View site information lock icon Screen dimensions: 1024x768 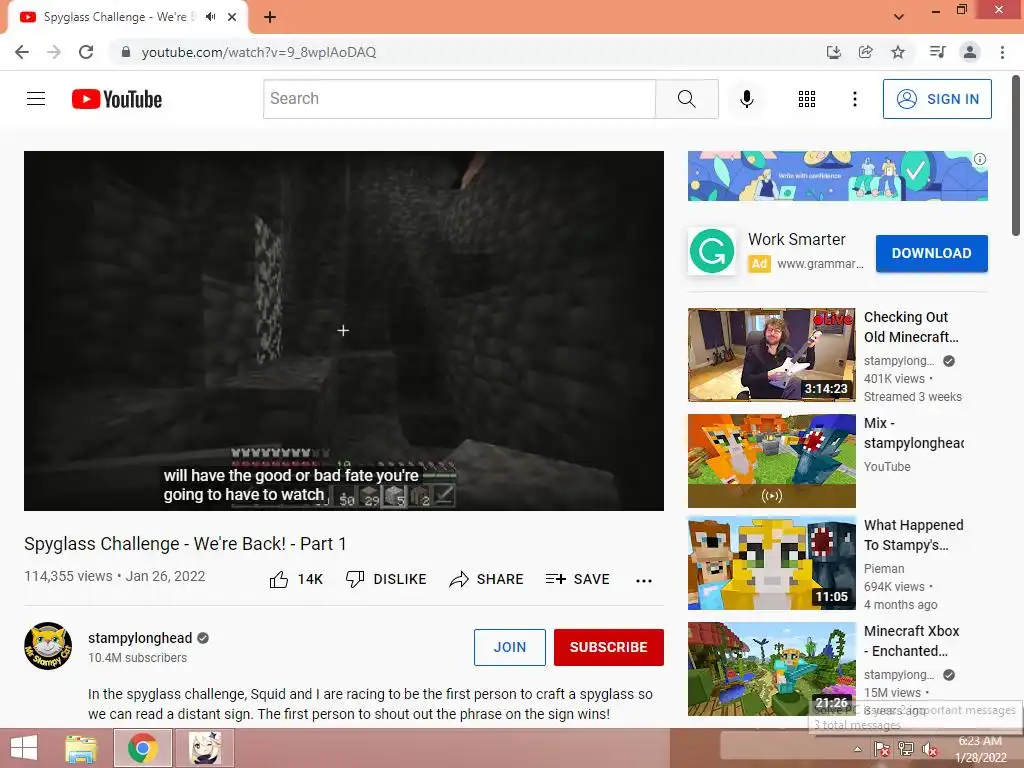(126, 52)
